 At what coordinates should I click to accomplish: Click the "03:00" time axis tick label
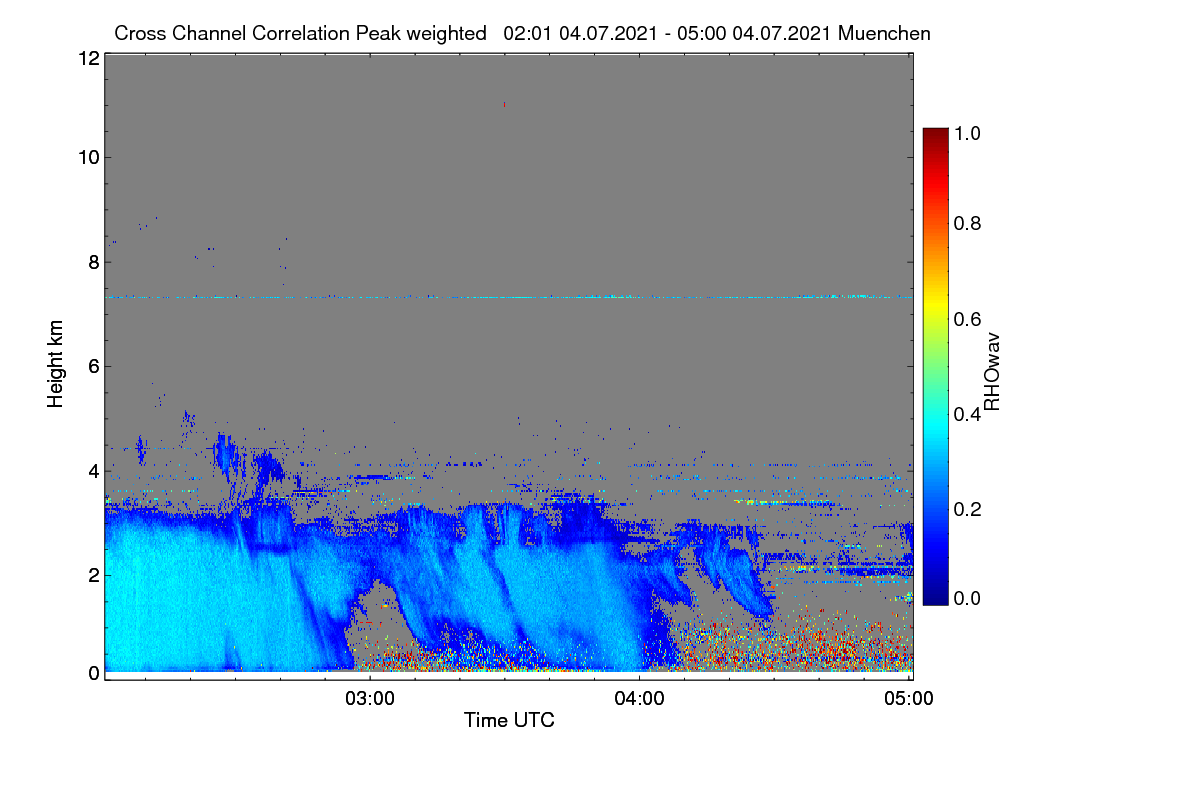tap(370, 699)
